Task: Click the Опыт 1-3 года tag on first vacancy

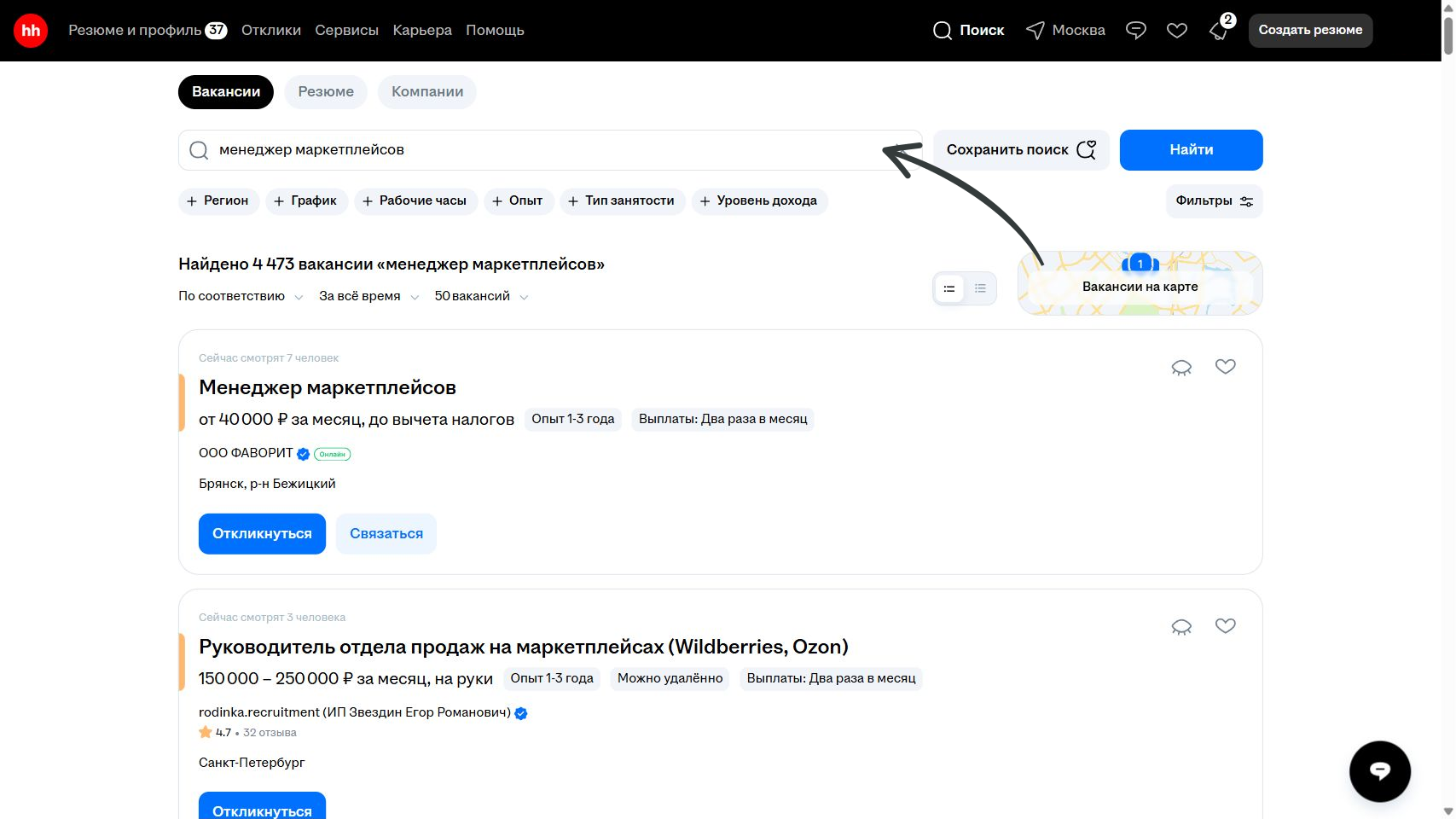Action: [x=573, y=419]
